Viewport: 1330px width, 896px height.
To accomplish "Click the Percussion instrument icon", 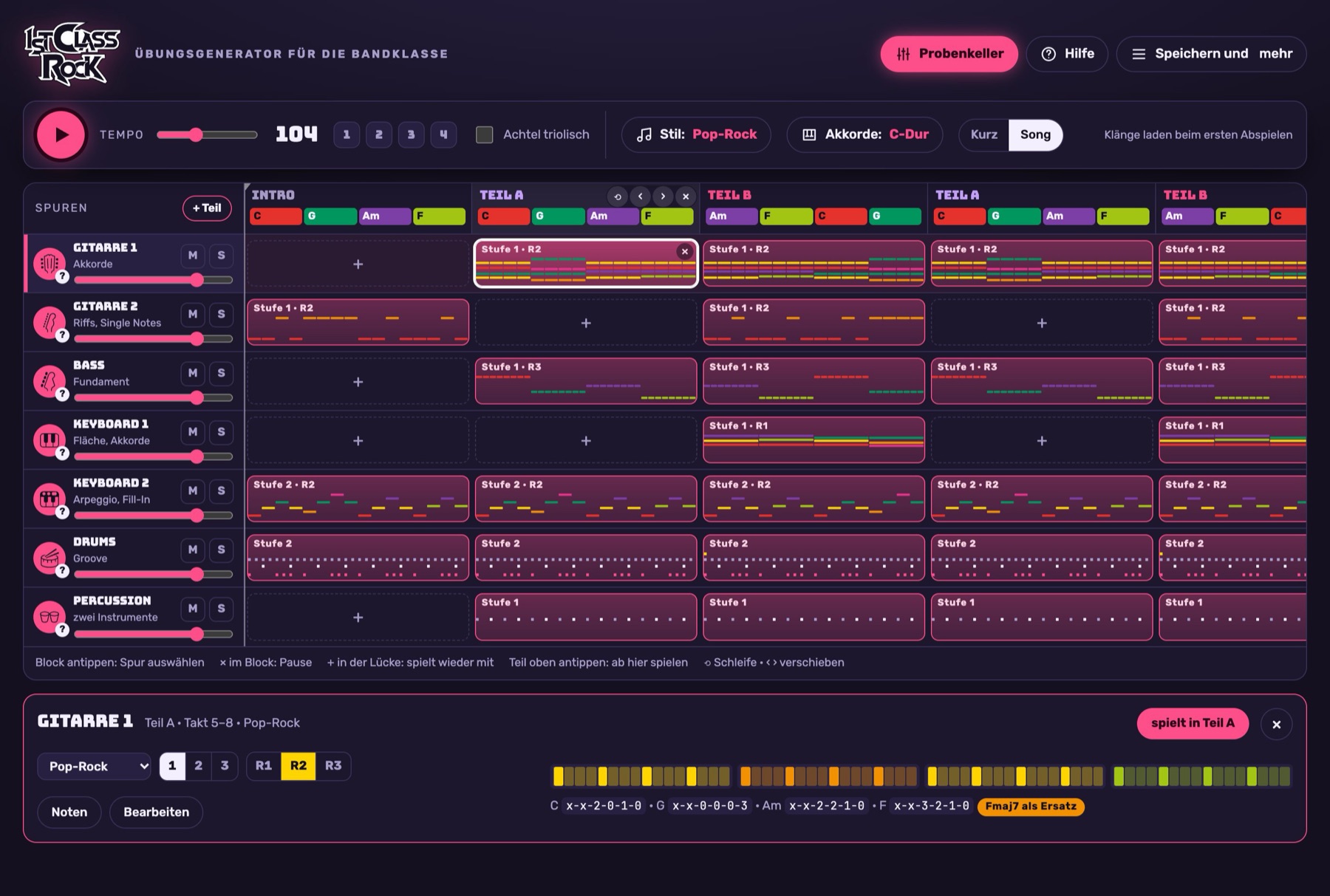I will (x=50, y=617).
